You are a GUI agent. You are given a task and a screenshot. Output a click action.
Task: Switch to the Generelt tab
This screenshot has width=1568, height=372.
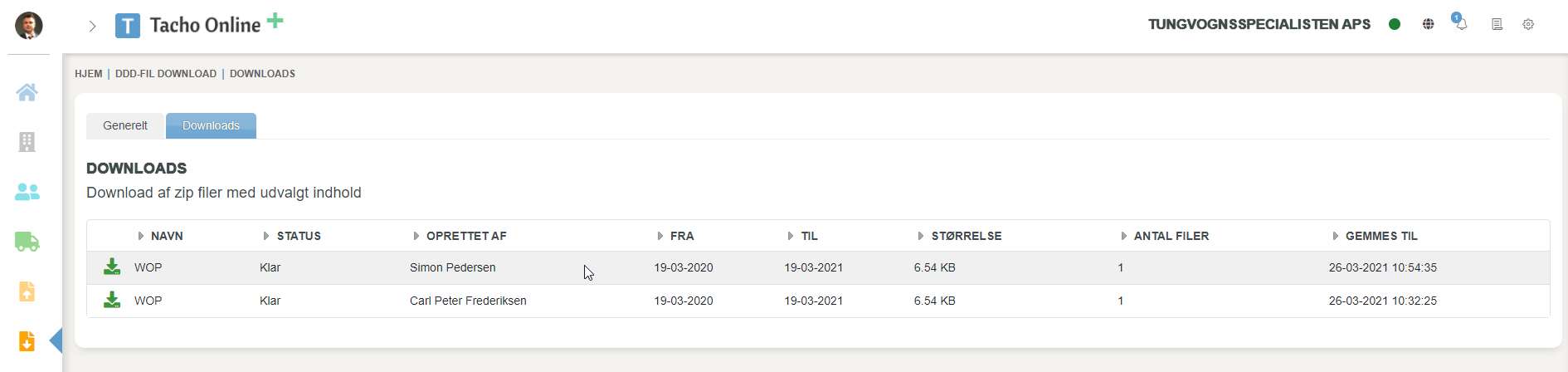coord(125,125)
